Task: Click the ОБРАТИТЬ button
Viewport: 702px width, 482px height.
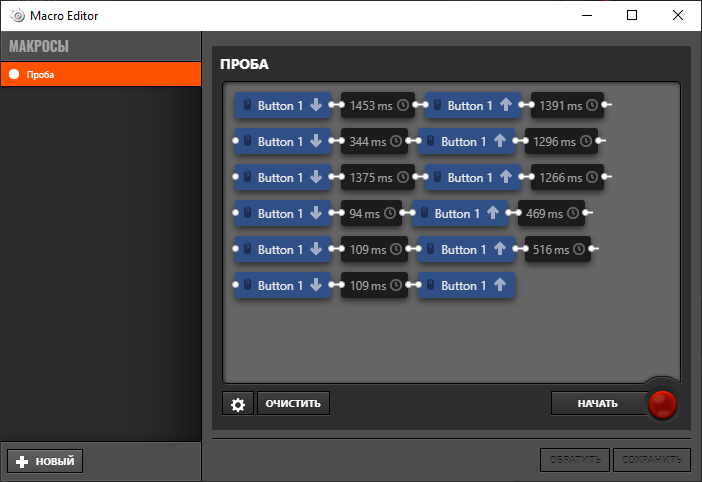Action: [x=575, y=460]
